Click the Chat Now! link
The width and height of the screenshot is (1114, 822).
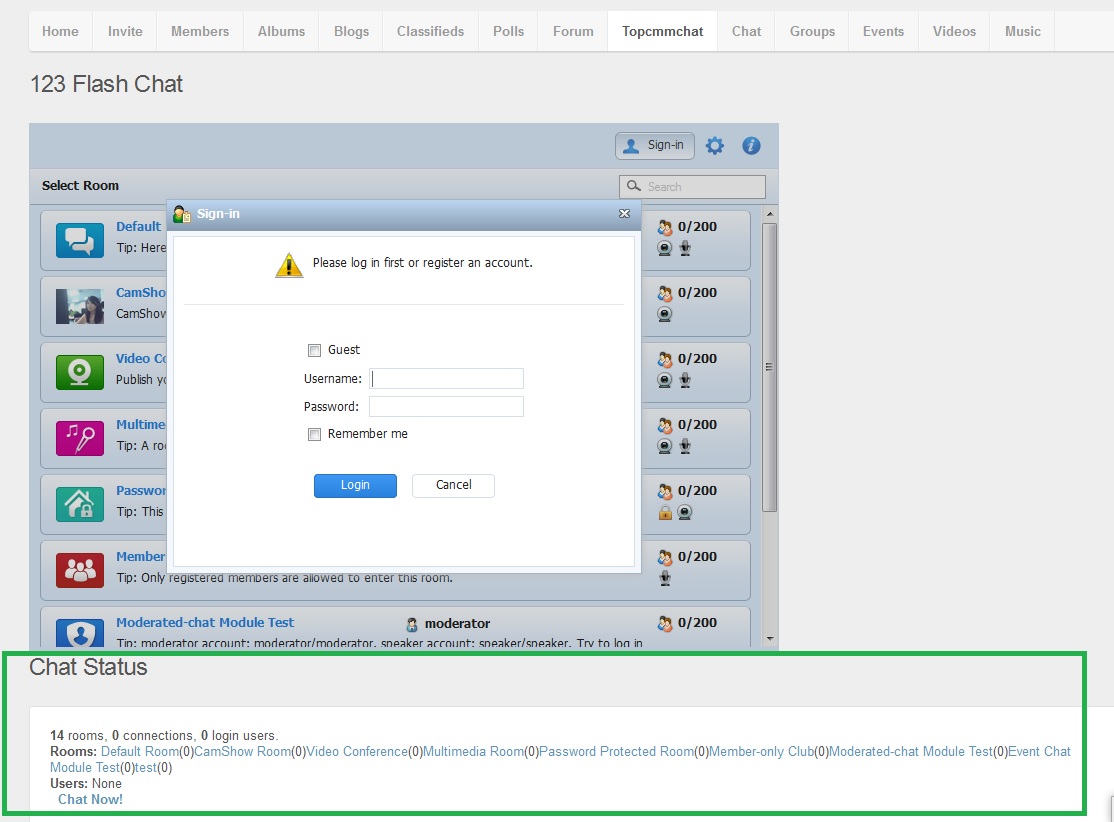(90, 799)
